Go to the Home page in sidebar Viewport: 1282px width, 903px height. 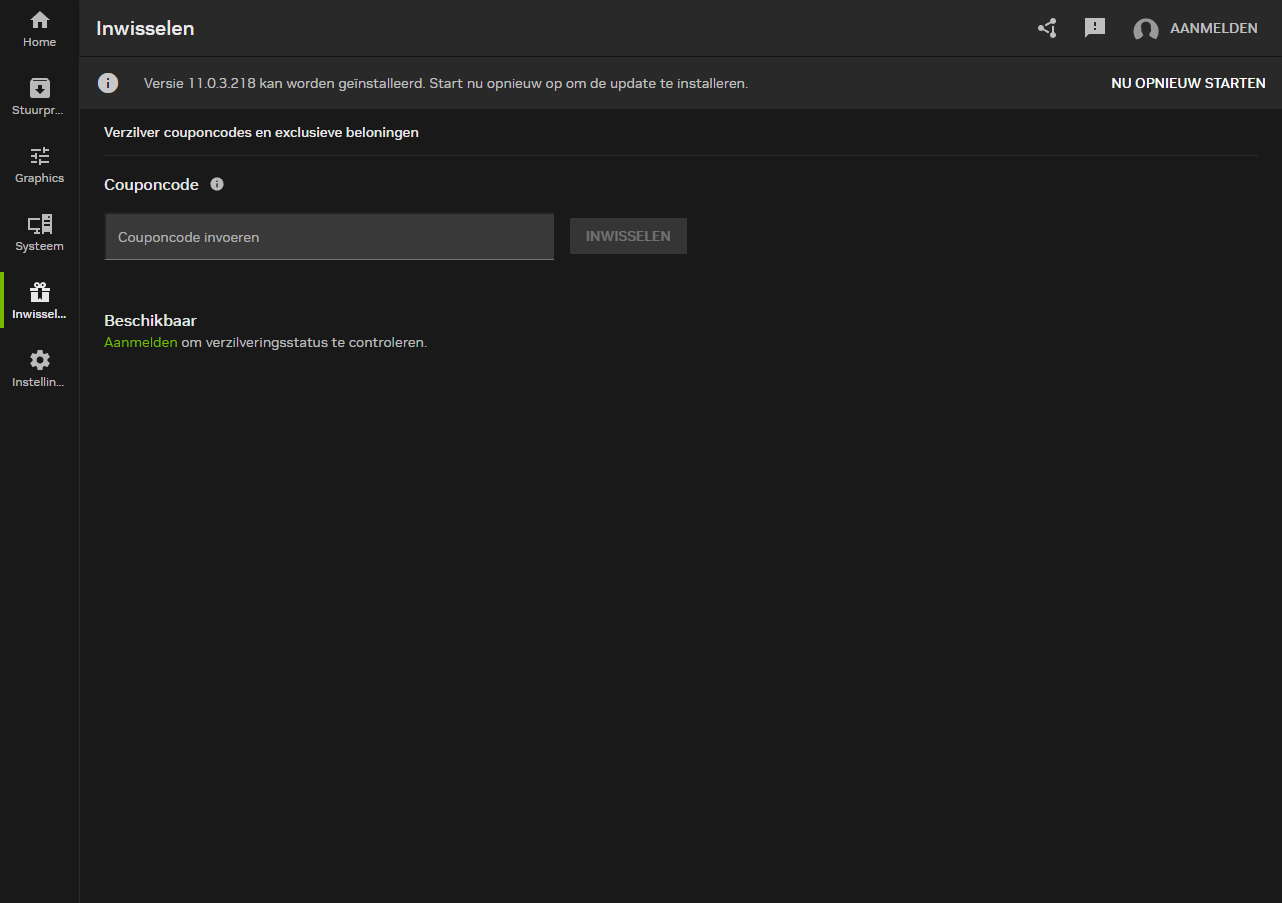[x=40, y=21]
